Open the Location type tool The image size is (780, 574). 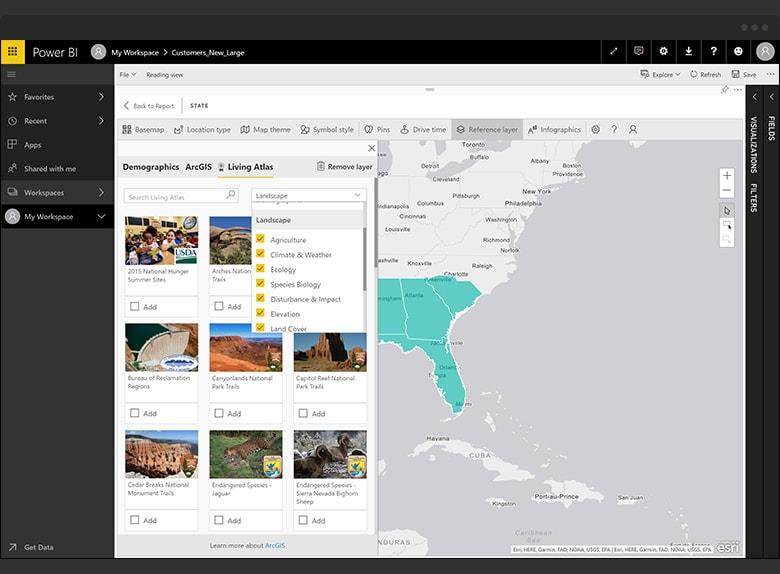pos(202,129)
